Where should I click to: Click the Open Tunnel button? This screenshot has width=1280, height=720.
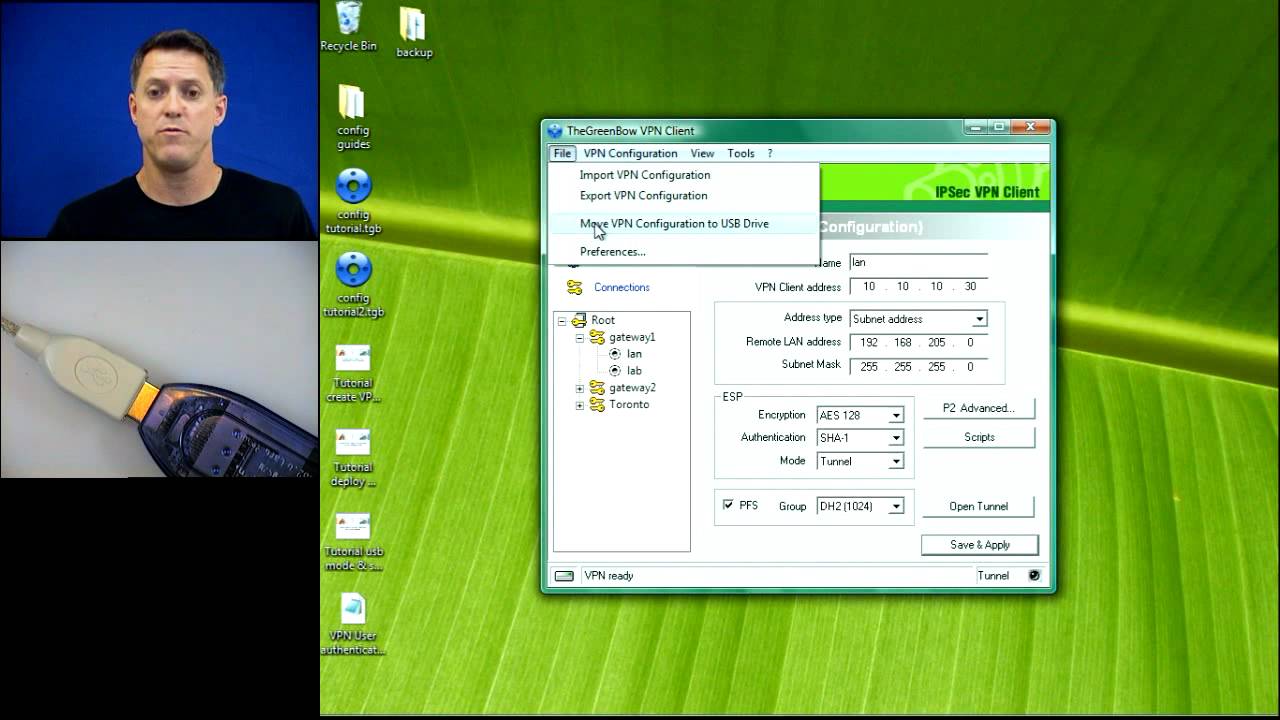(x=978, y=506)
